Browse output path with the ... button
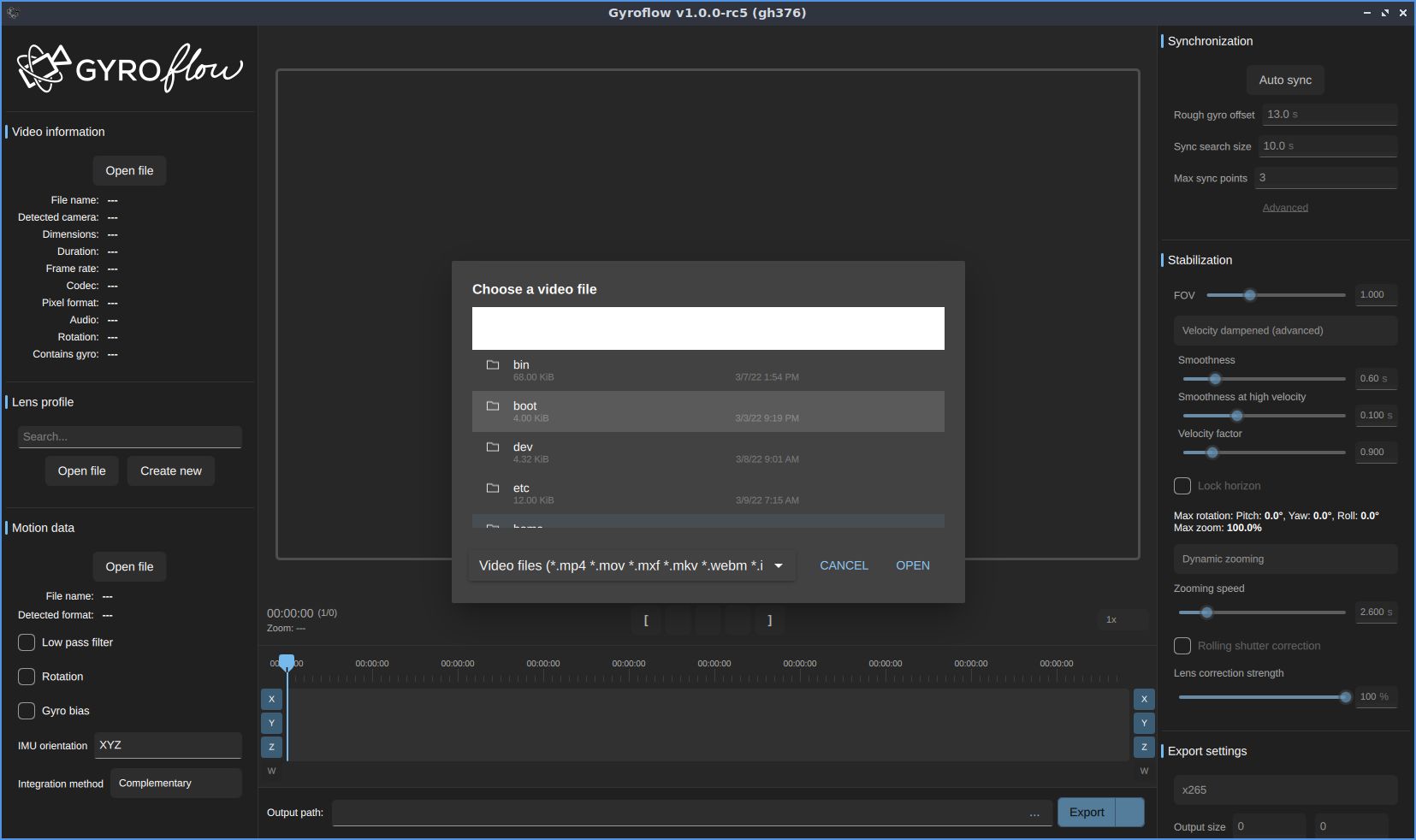 [x=1035, y=813]
